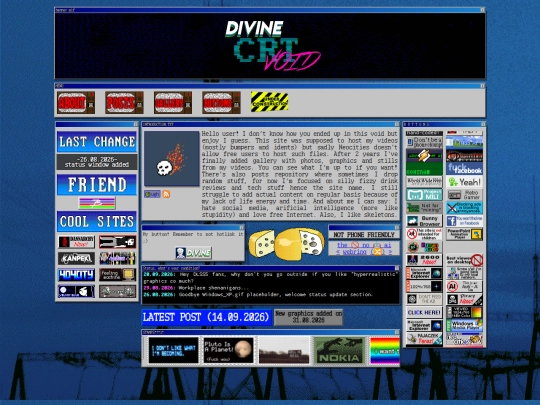The height and width of the screenshot is (405, 540).
Task: Click the PAJACZEK Teraz spider badge
Action: 424,339
